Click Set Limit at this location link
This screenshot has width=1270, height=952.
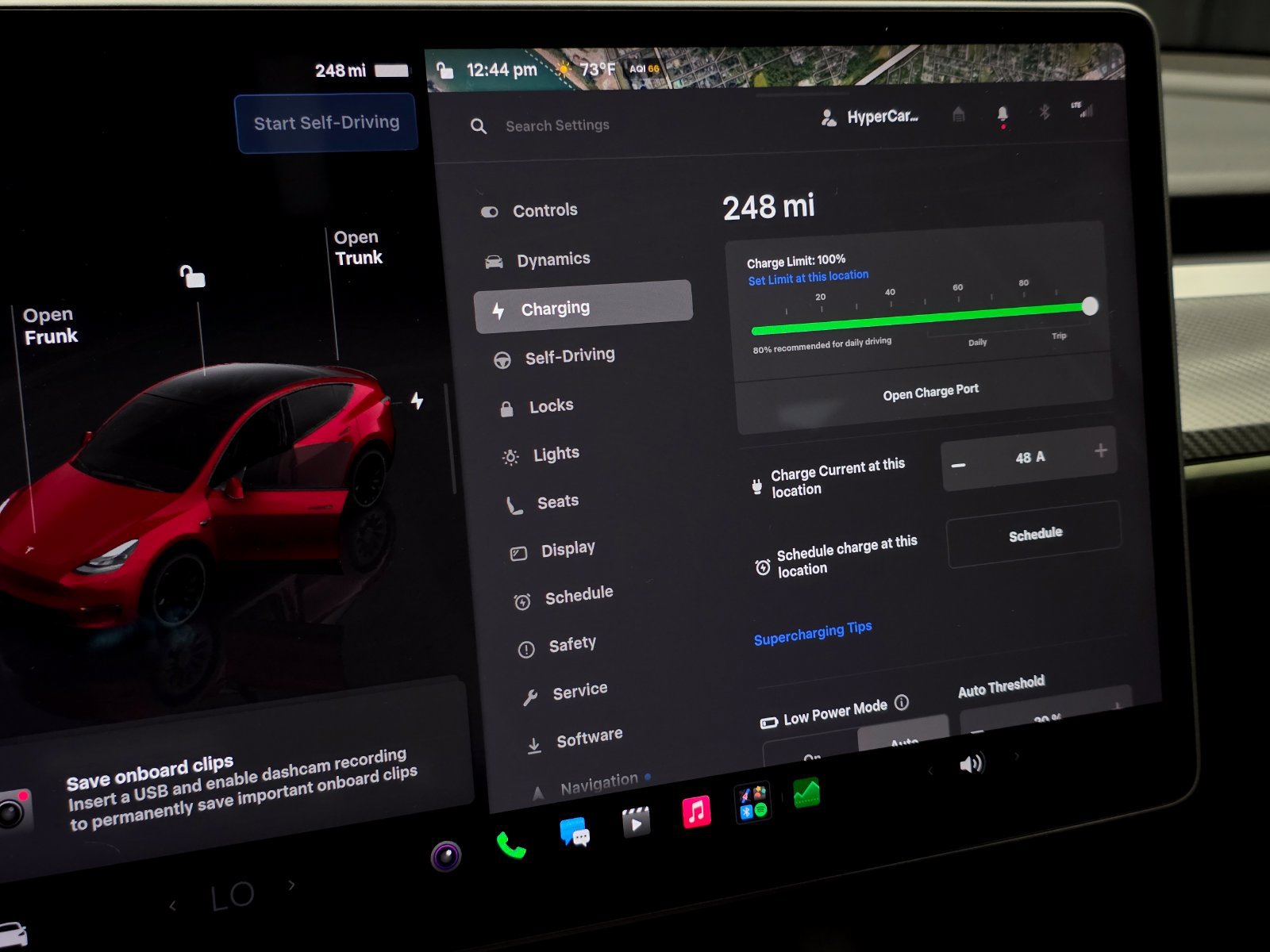click(808, 278)
